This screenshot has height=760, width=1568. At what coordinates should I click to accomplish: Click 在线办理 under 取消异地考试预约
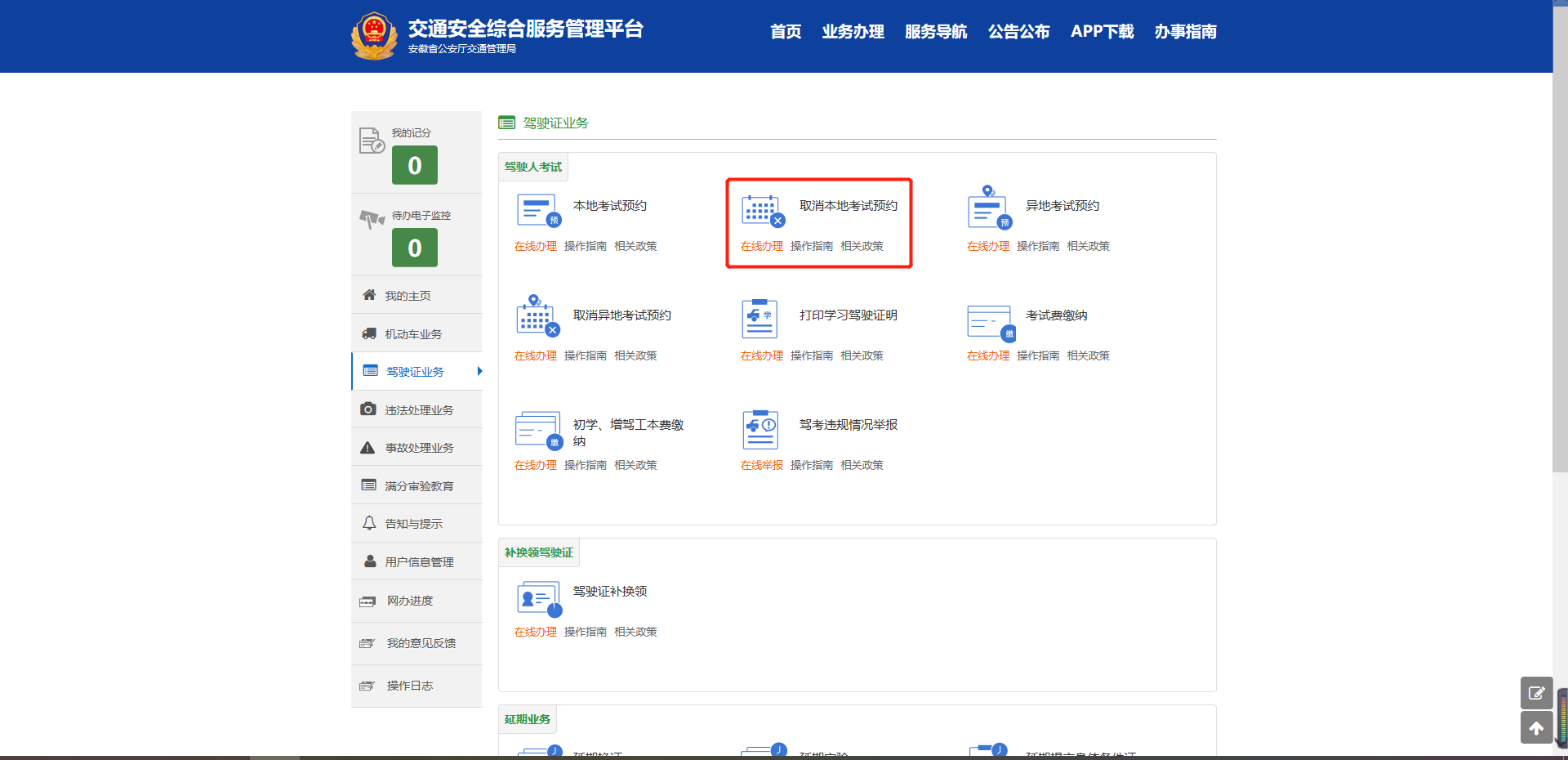(x=535, y=355)
